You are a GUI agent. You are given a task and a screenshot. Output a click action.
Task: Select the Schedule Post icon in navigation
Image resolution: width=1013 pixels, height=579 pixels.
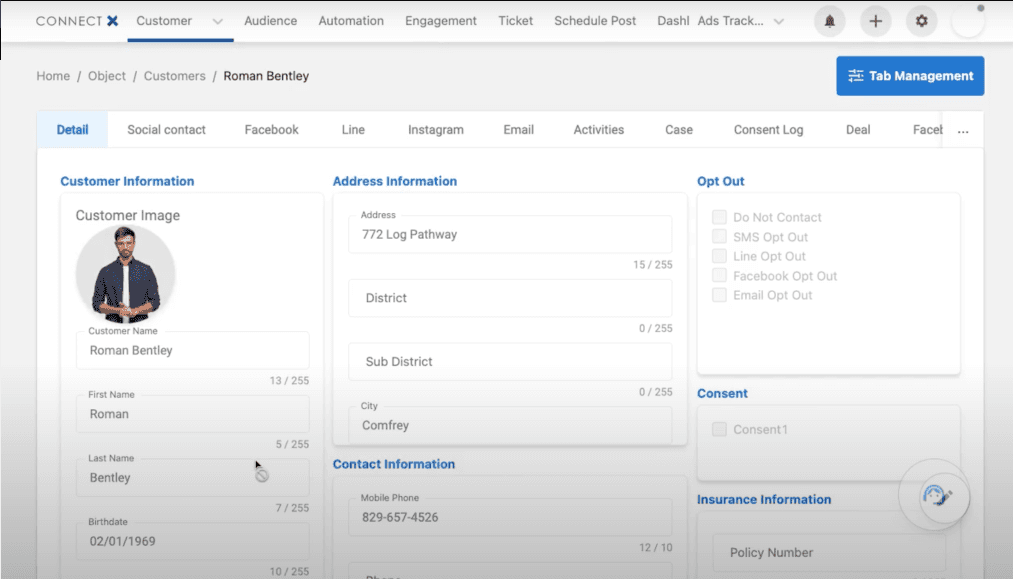[x=594, y=20]
